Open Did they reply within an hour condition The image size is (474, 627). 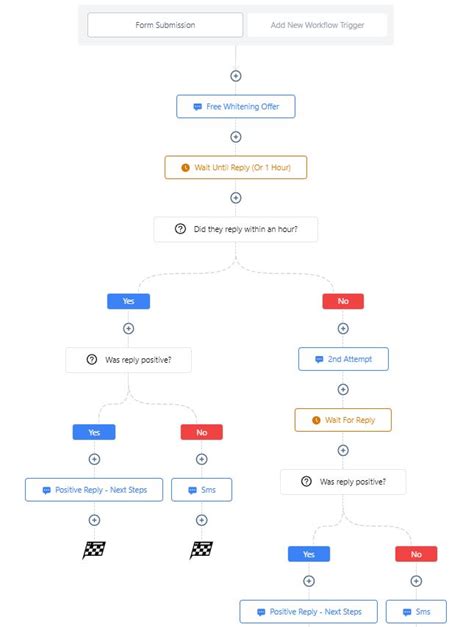click(236, 229)
